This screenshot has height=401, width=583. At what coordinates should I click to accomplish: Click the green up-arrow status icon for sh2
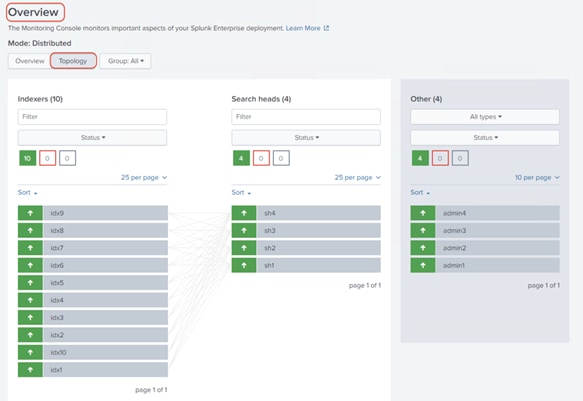pyautogui.click(x=244, y=248)
